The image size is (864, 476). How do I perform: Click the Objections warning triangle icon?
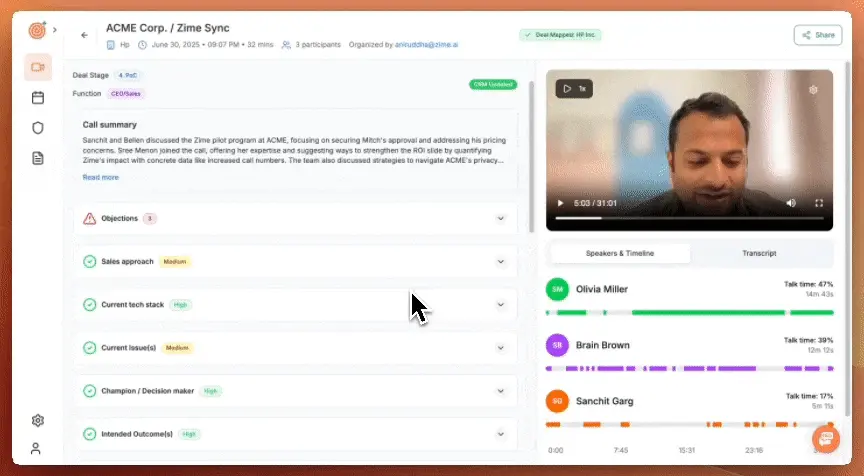pyautogui.click(x=89, y=219)
